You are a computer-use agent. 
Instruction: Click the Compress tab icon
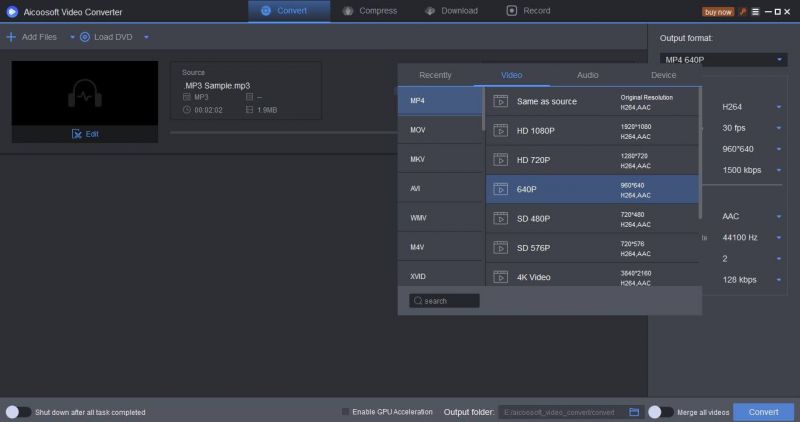pyautogui.click(x=347, y=11)
